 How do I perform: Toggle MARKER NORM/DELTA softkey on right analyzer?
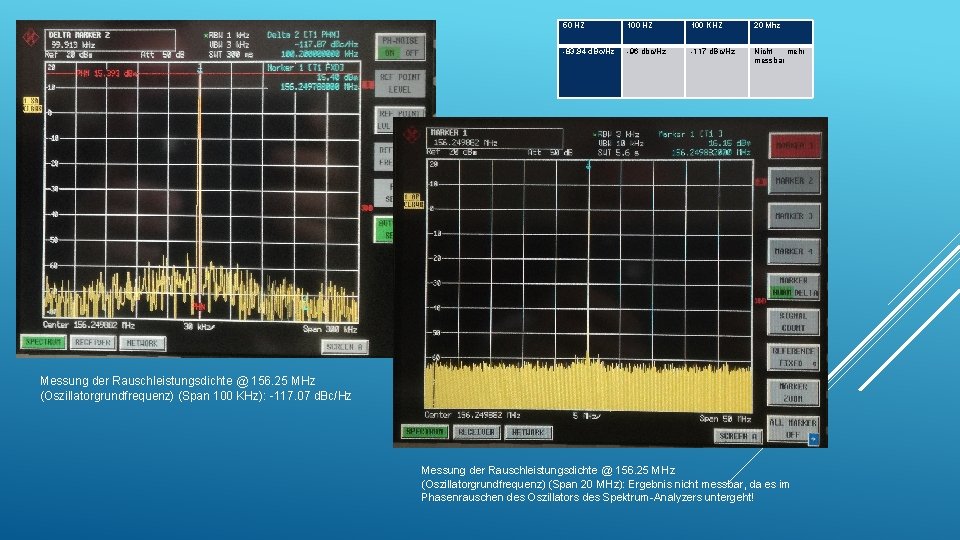click(x=793, y=287)
